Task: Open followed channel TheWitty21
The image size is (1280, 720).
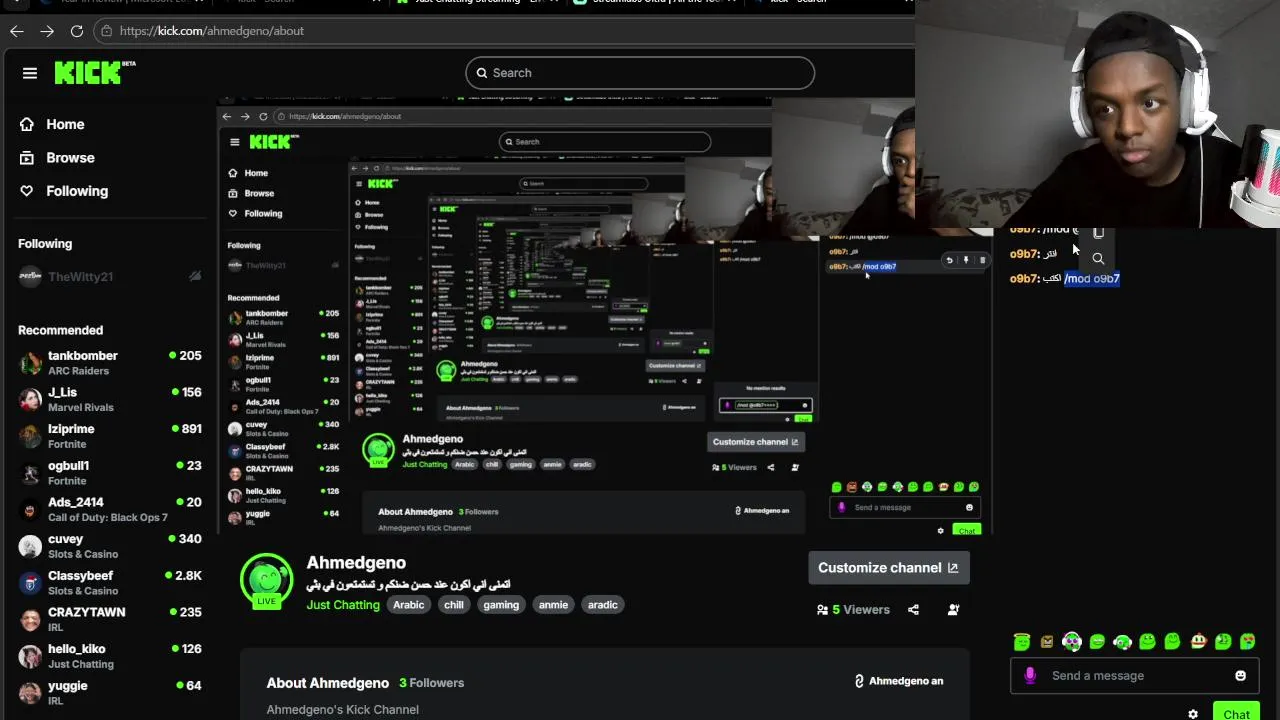Action: pyautogui.click(x=109, y=277)
